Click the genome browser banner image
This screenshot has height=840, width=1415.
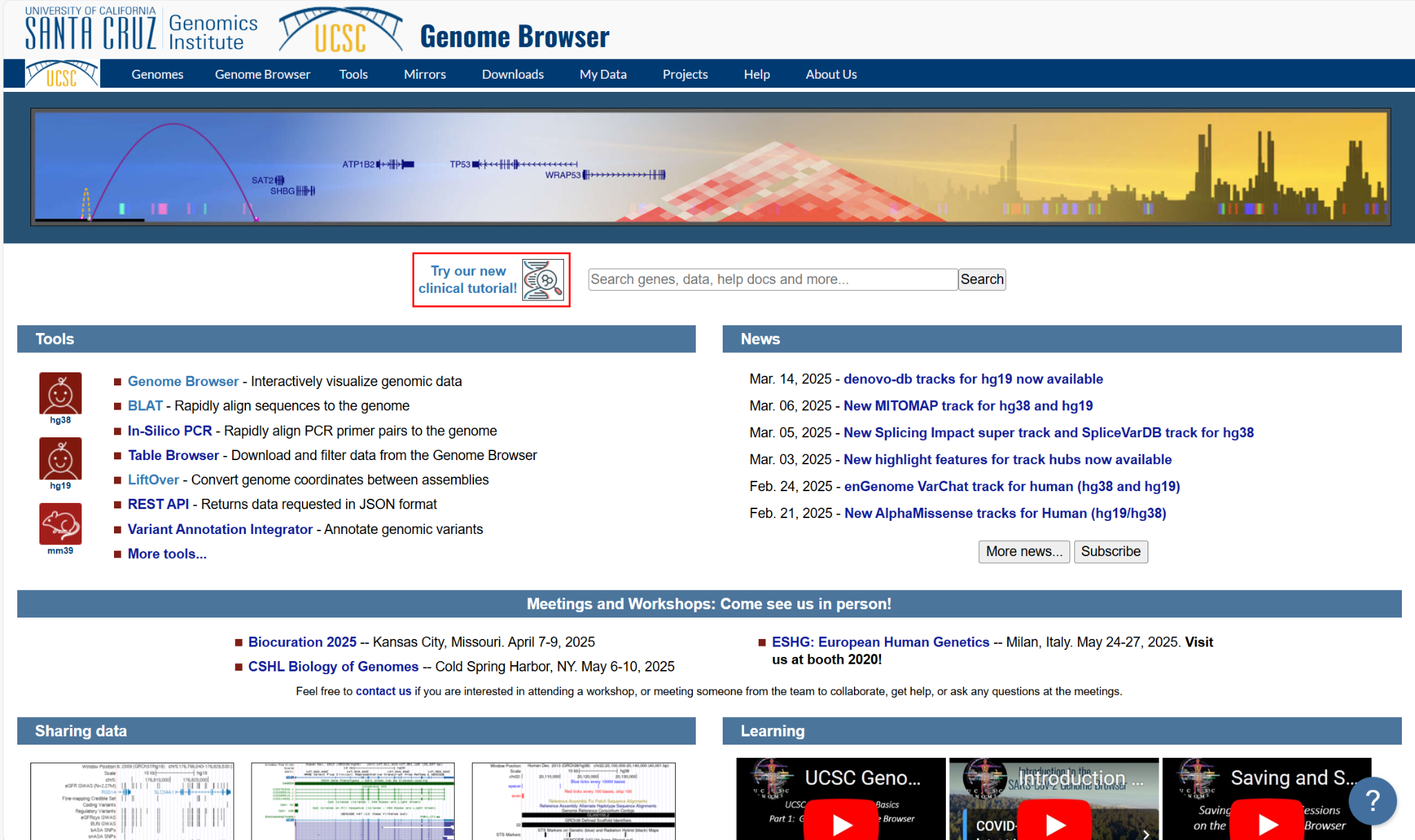tap(710, 167)
